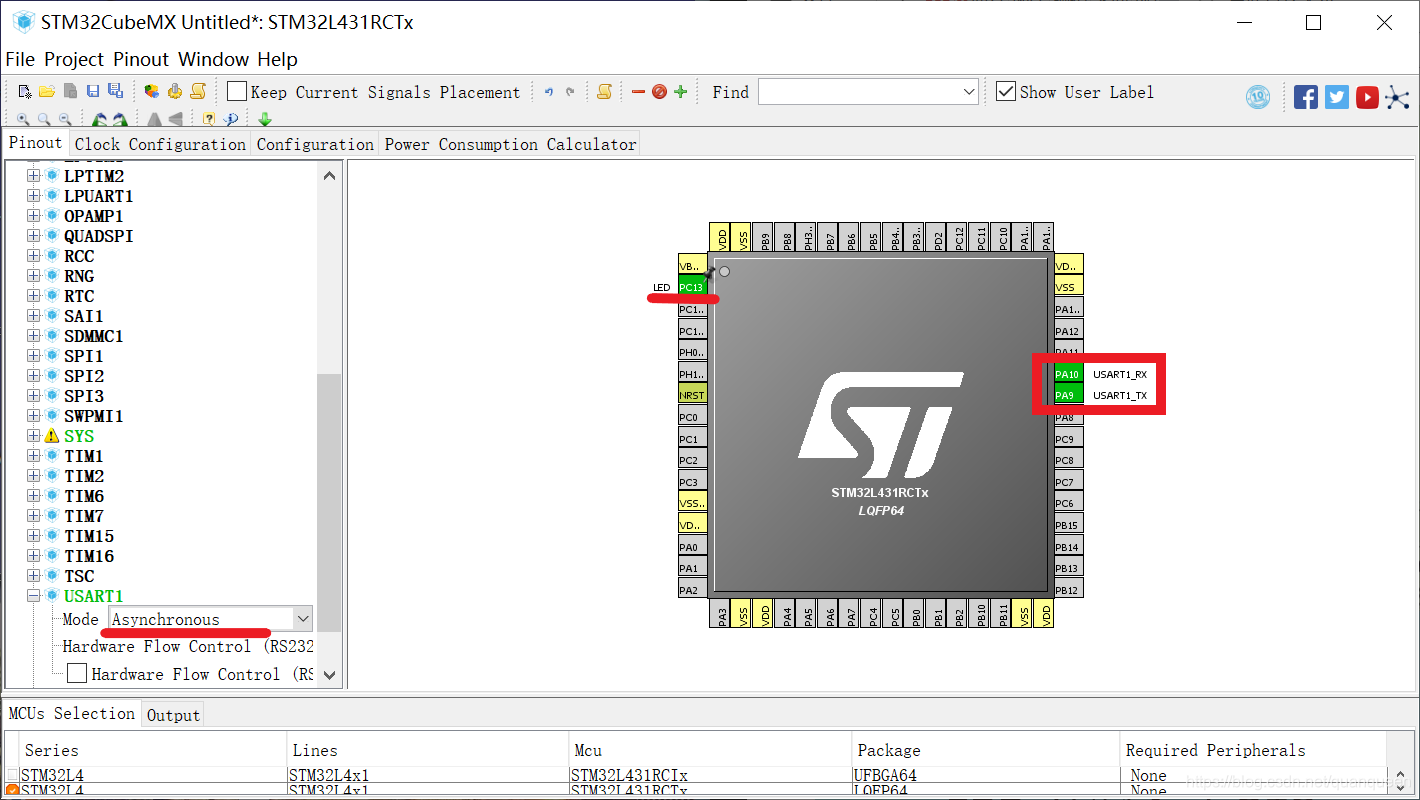The width and height of the screenshot is (1420, 800).
Task: Expand the SPI2 tree node
Action: pyautogui.click(x=34, y=376)
